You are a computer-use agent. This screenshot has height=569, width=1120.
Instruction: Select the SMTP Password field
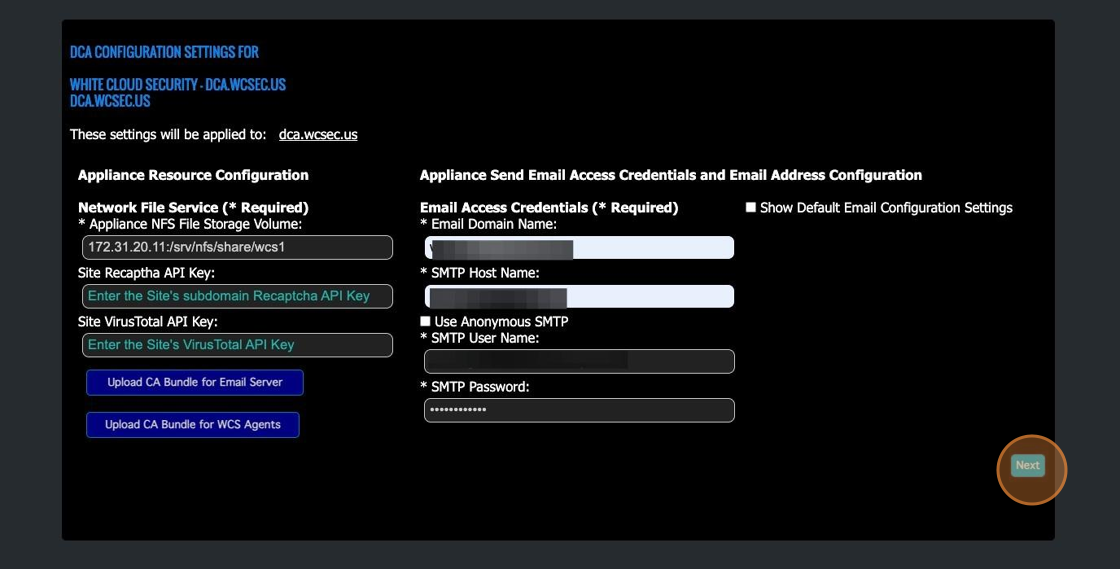(x=579, y=410)
